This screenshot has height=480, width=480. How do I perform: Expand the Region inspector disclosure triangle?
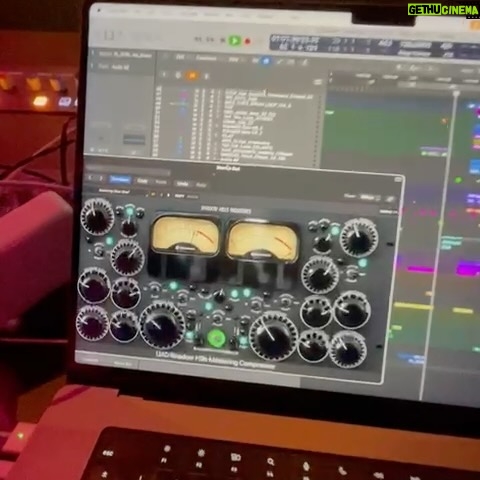click(93, 53)
